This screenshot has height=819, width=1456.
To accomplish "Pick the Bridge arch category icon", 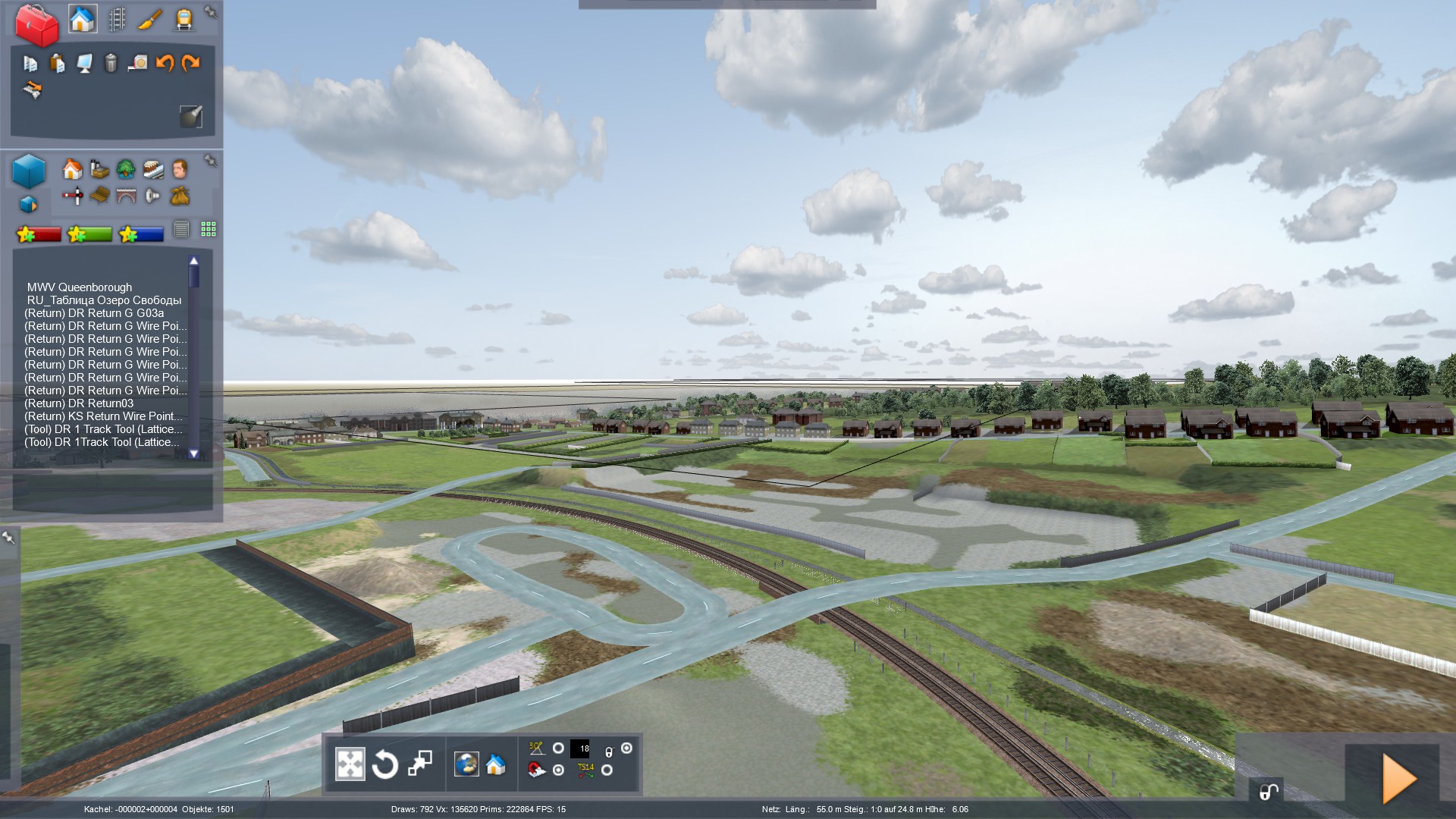I will coord(126,196).
